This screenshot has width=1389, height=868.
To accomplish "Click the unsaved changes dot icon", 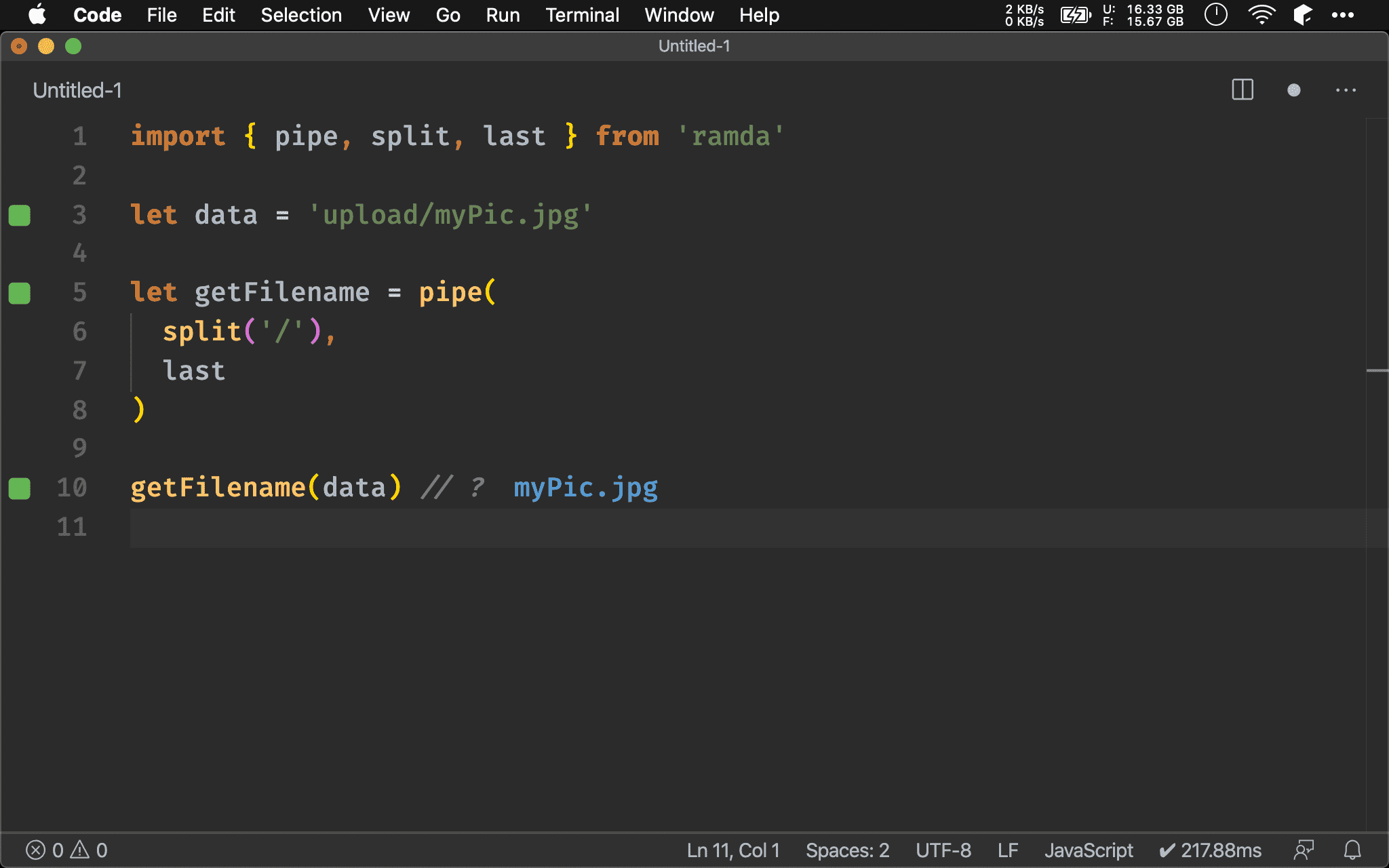I will (x=1294, y=90).
